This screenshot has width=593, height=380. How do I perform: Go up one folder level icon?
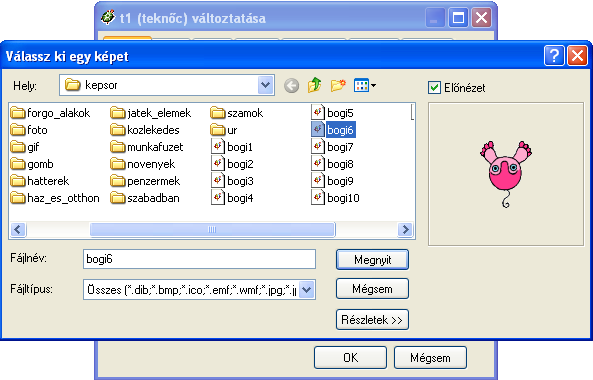(314, 85)
